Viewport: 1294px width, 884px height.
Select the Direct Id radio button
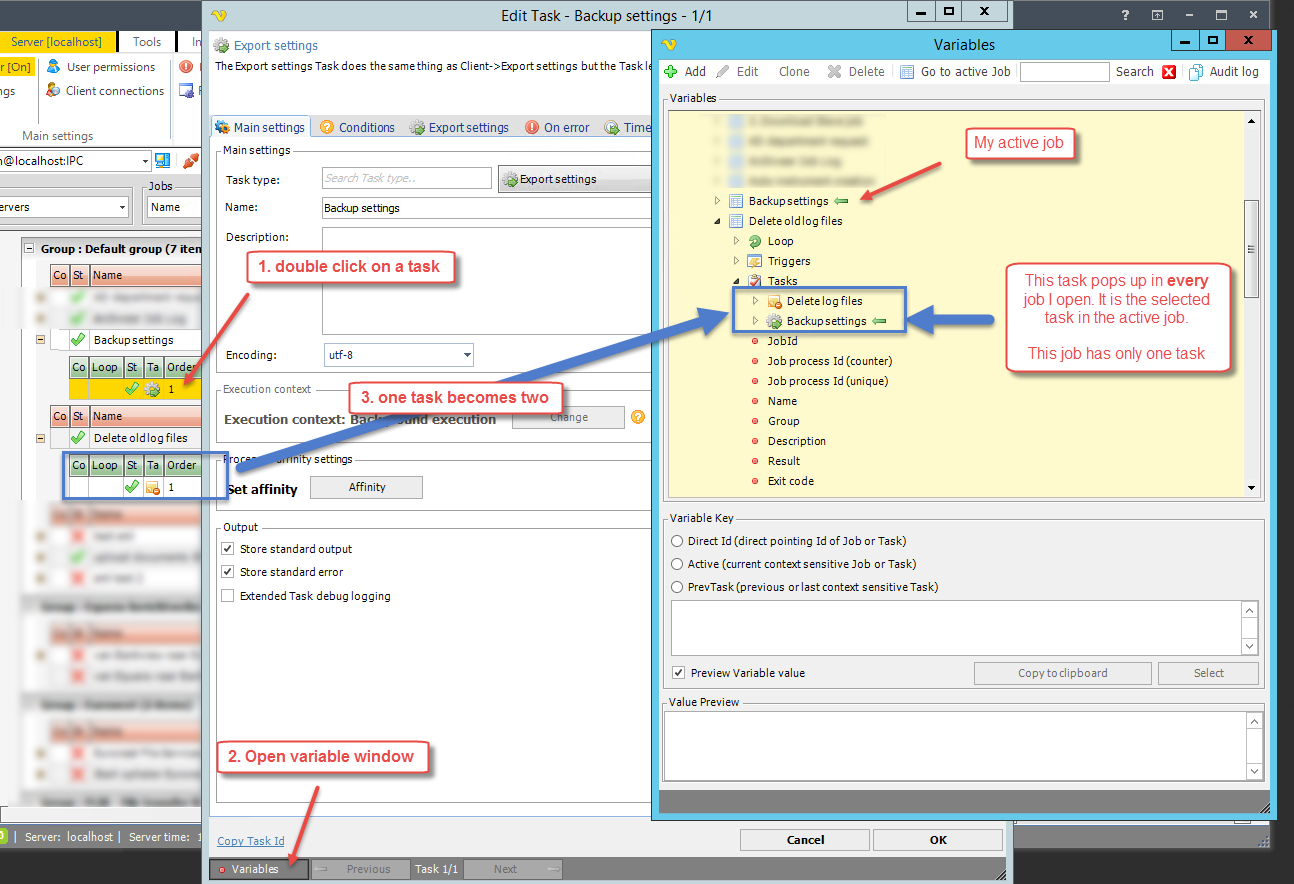678,541
